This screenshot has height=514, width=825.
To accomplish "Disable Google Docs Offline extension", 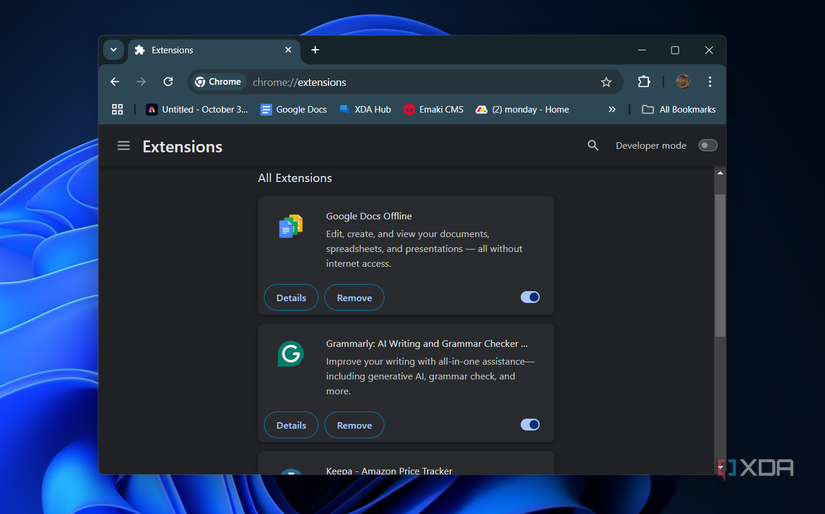I will [x=530, y=297].
